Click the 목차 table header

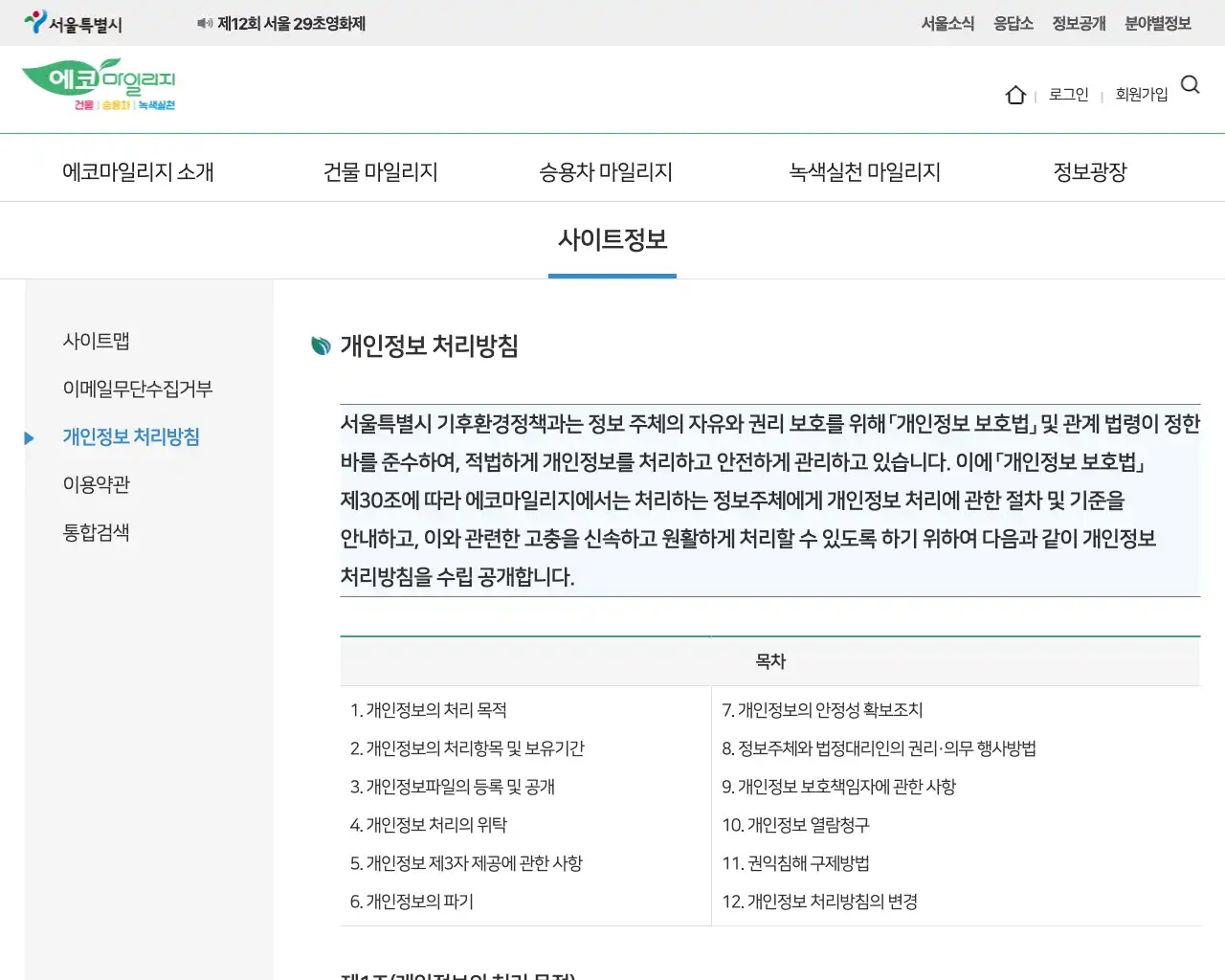pos(770,661)
